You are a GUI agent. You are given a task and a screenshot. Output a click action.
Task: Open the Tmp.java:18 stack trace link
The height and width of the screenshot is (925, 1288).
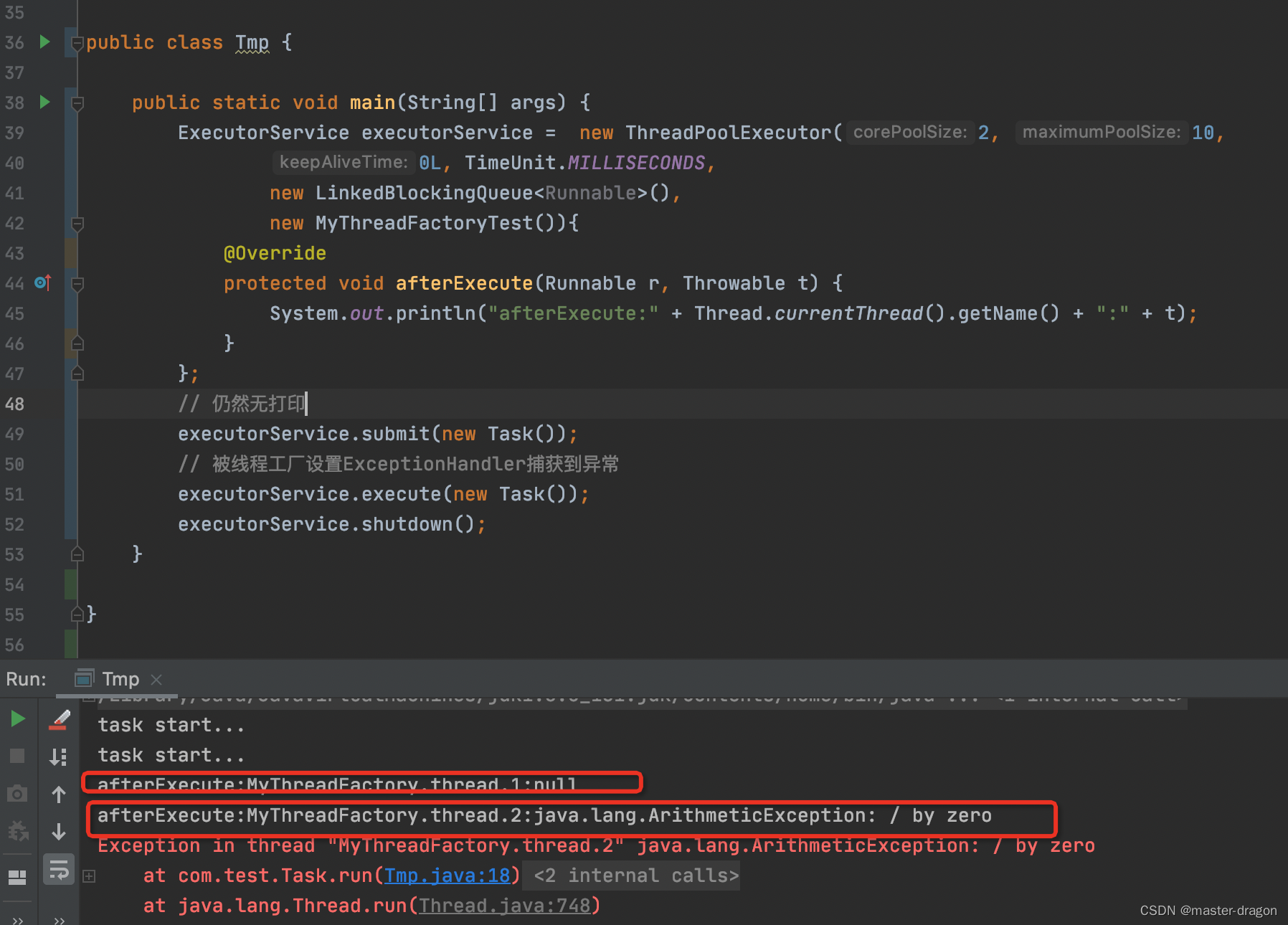click(x=448, y=876)
